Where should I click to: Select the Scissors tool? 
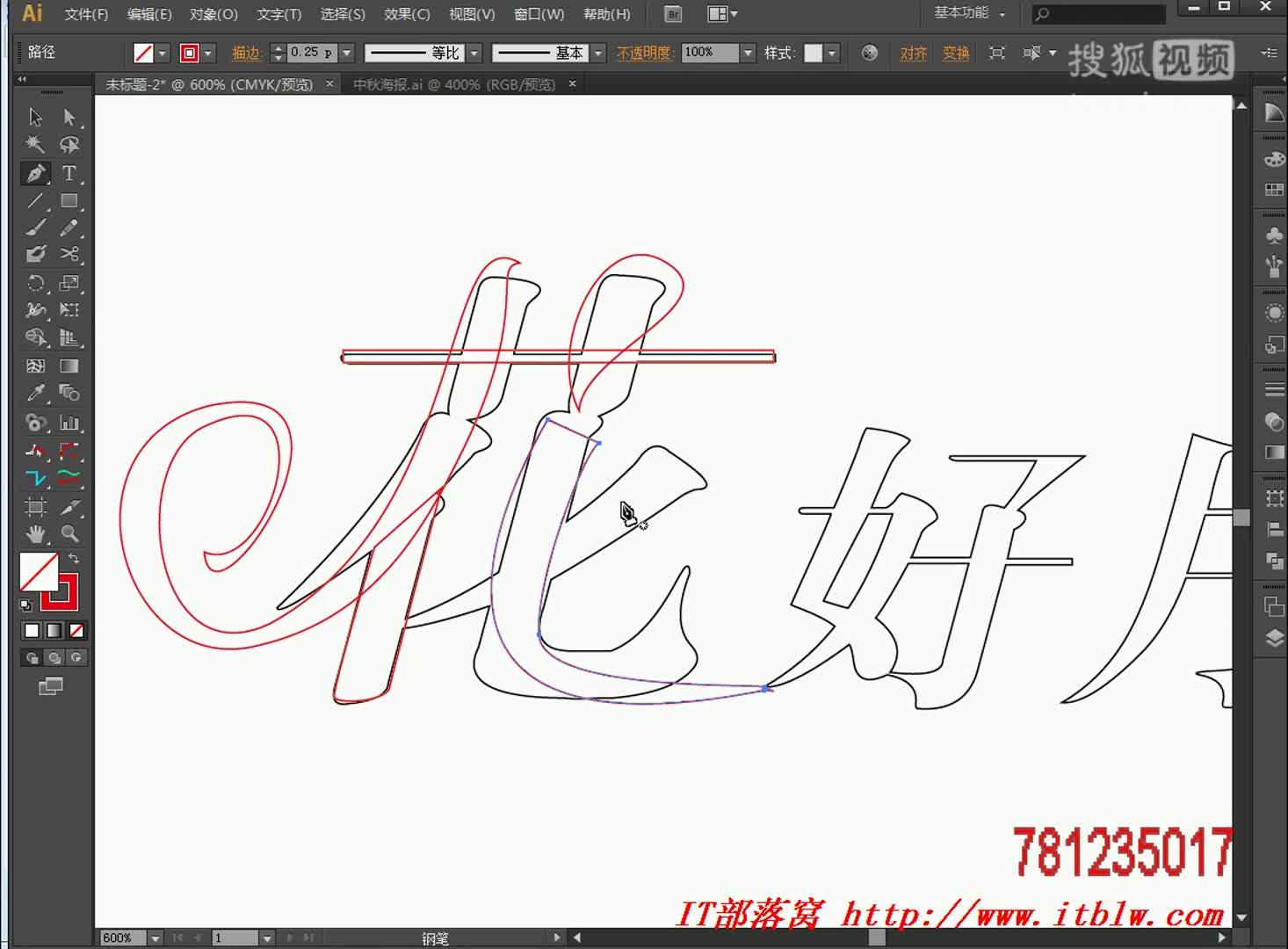click(70, 255)
